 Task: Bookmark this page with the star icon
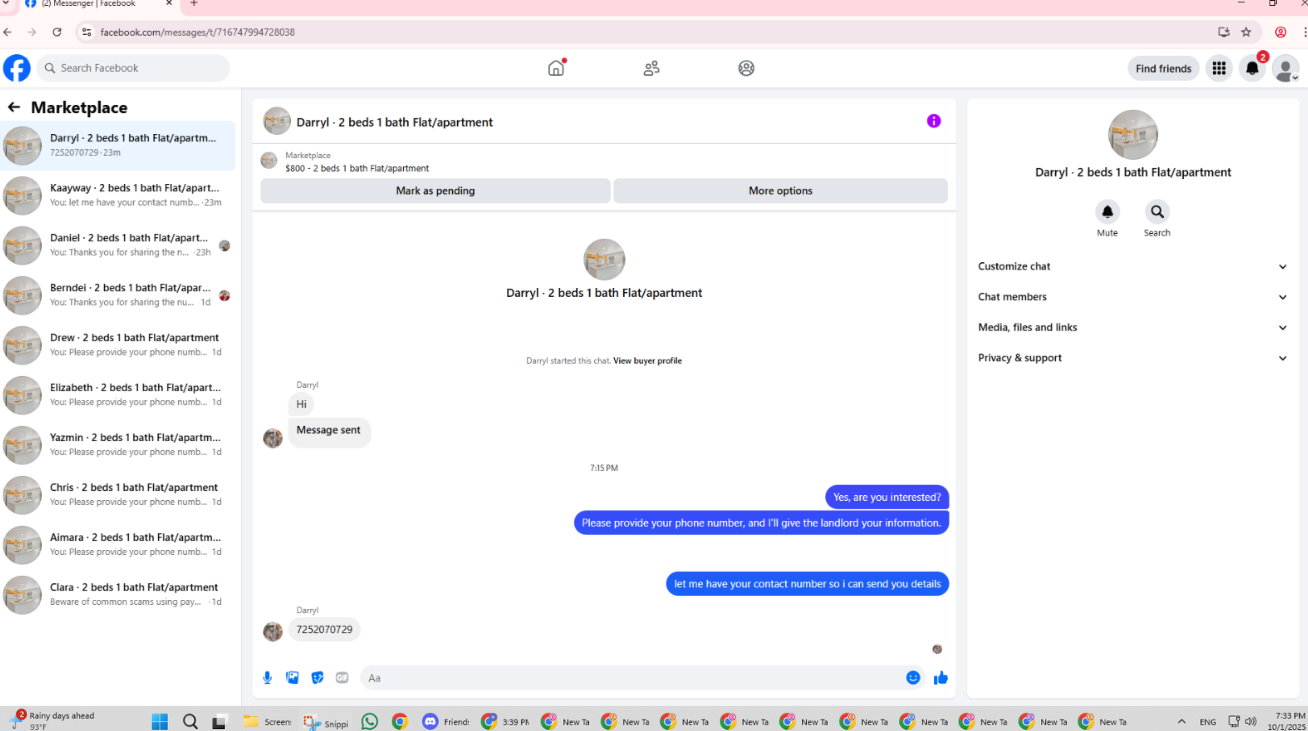tap(1246, 32)
